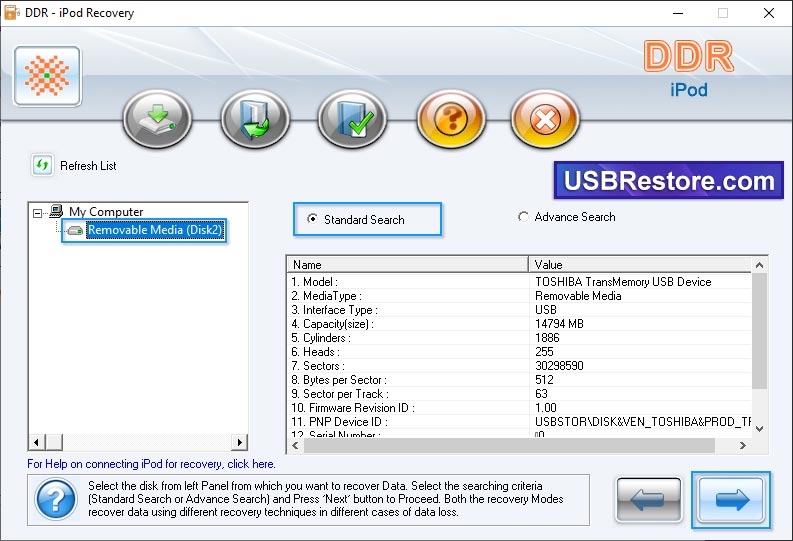Click the '255' value cell
The height and width of the screenshot is (541, 793).
coord(544,352)
